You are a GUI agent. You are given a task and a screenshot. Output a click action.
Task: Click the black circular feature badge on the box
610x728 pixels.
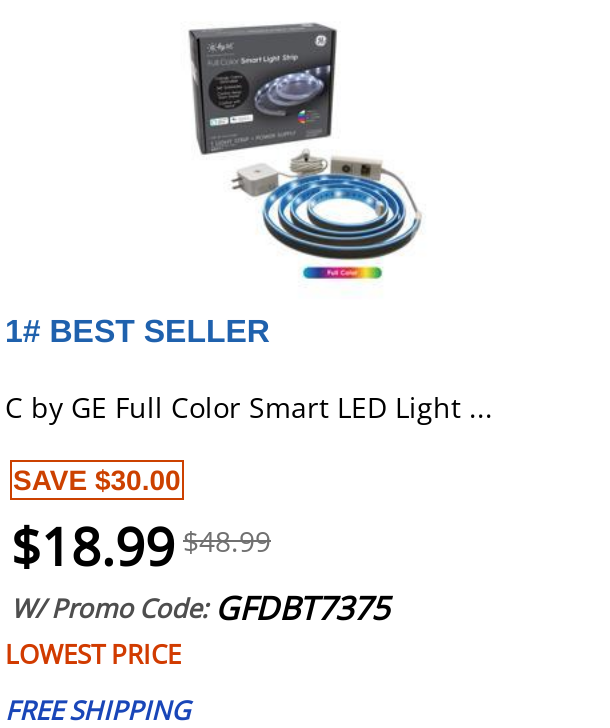(229, 90)
